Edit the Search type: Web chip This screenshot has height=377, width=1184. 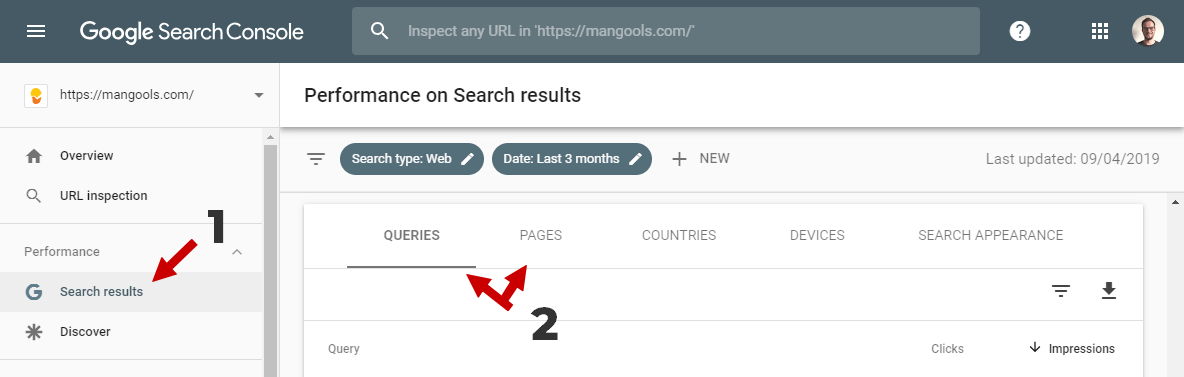[412, 159]
